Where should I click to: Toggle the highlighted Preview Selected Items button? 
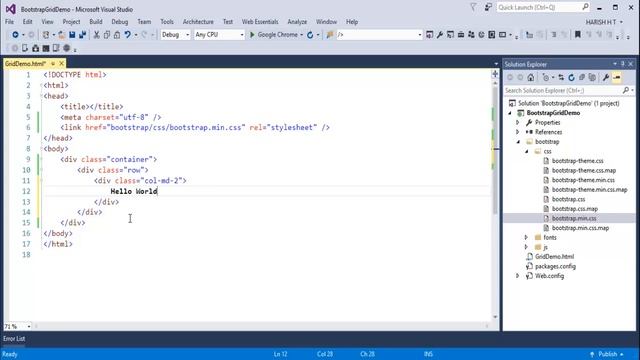(616, 77)
